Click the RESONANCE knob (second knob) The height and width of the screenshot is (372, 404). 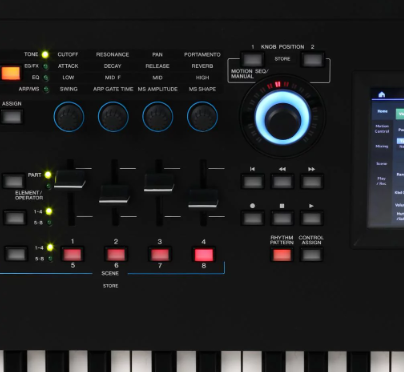113,117
